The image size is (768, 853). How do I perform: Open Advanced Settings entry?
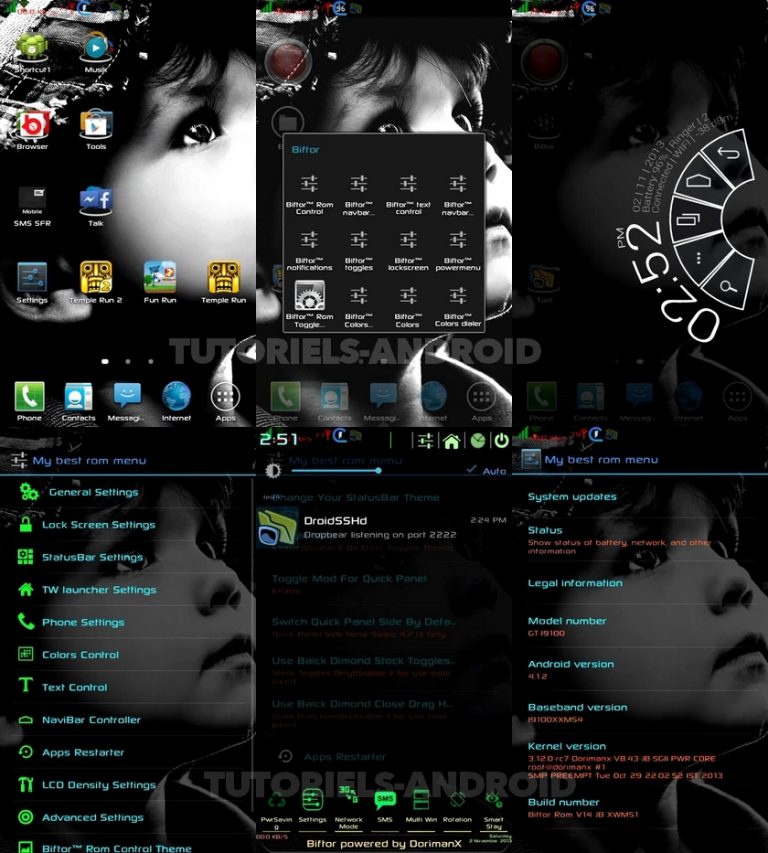[x=127, y=817]
